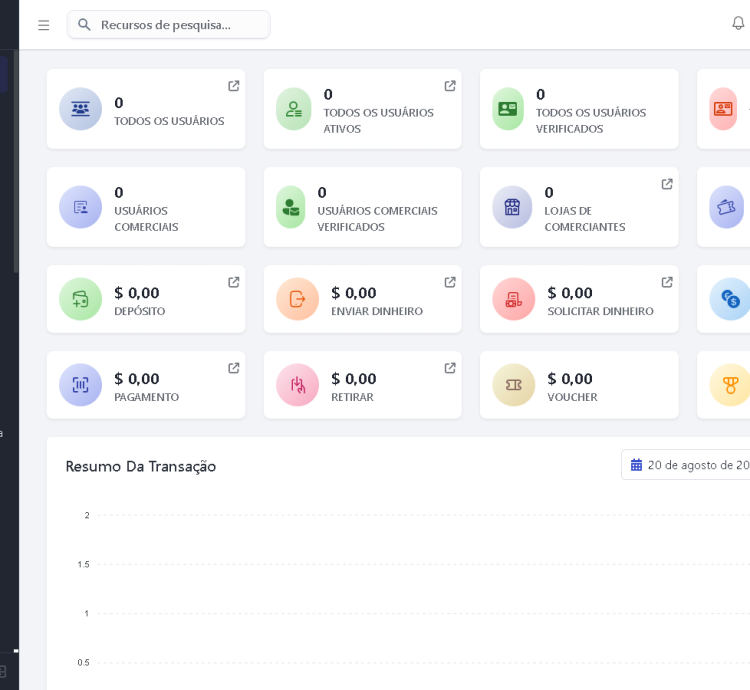Viewport: 750px width, 690px height.
Task: Click the Solicitar Dinheiro red icon
Action: (514, 299)
